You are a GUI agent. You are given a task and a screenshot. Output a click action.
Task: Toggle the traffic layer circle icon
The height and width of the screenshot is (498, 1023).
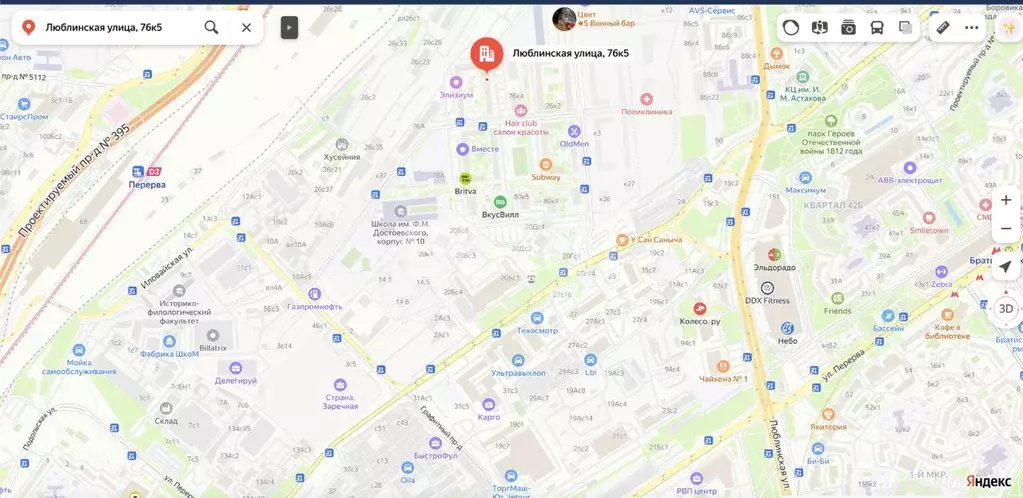tap(791, 27)
